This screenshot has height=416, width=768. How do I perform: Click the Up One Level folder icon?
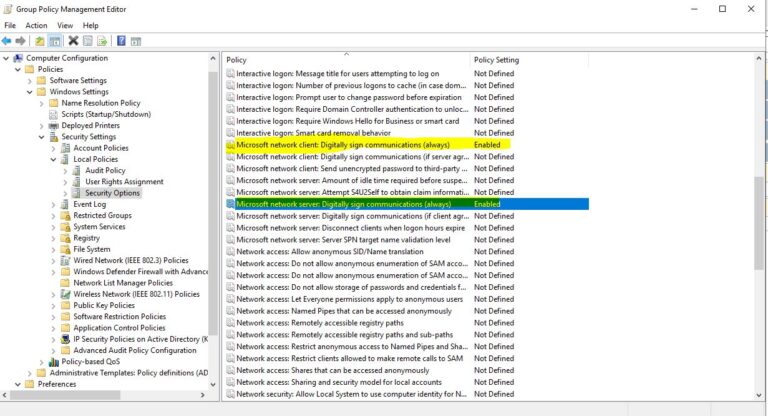39,41
